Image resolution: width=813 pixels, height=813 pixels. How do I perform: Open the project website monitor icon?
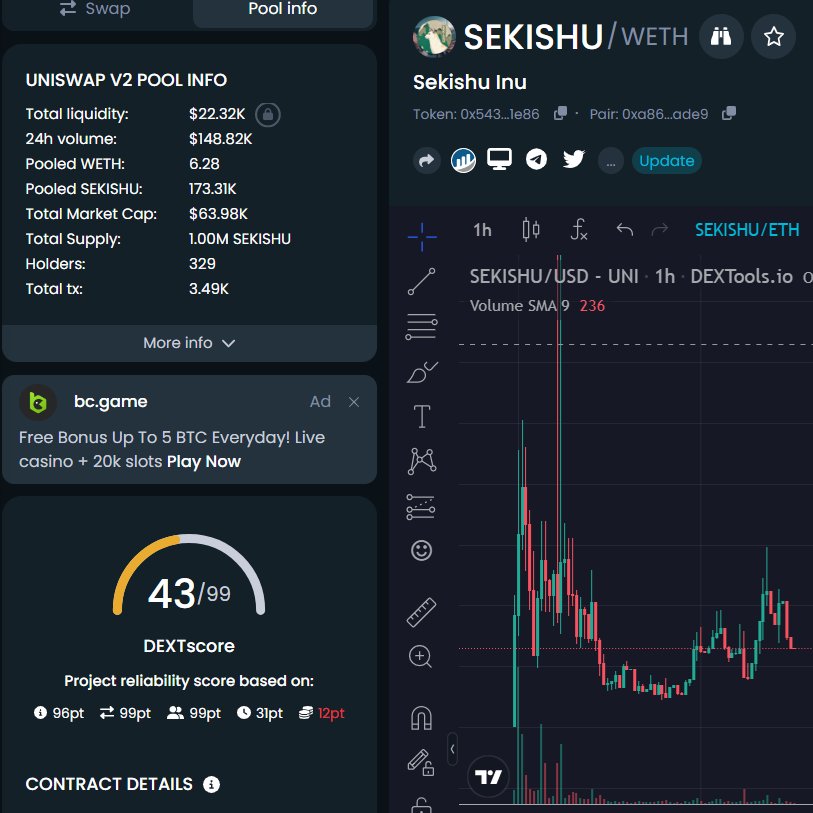point(499,159)
